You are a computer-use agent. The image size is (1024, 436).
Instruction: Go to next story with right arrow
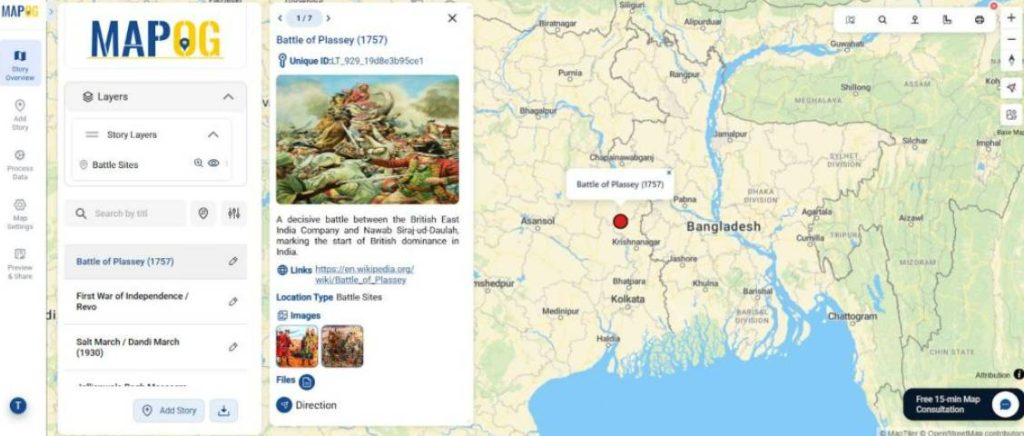[328, 18]
